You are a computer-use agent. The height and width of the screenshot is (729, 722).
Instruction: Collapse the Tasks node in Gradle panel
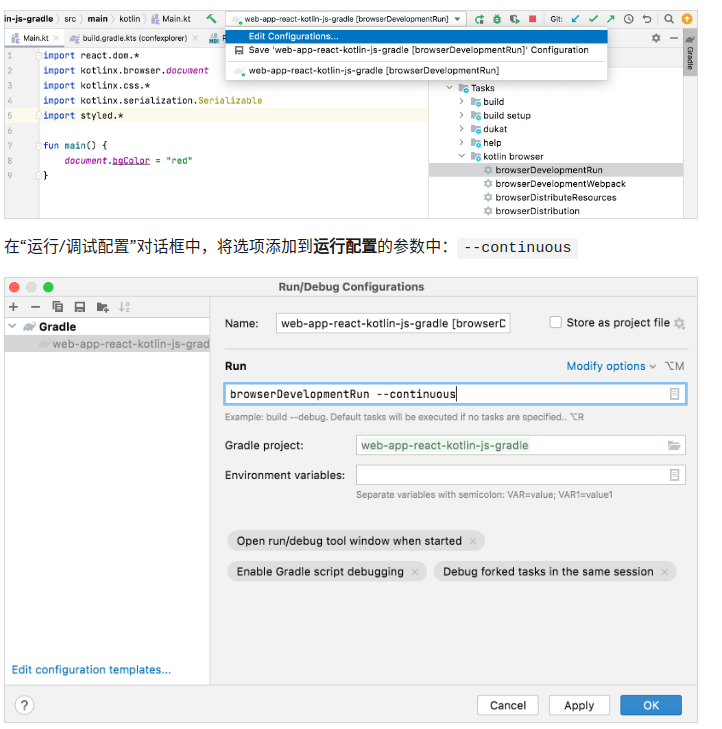449,87
